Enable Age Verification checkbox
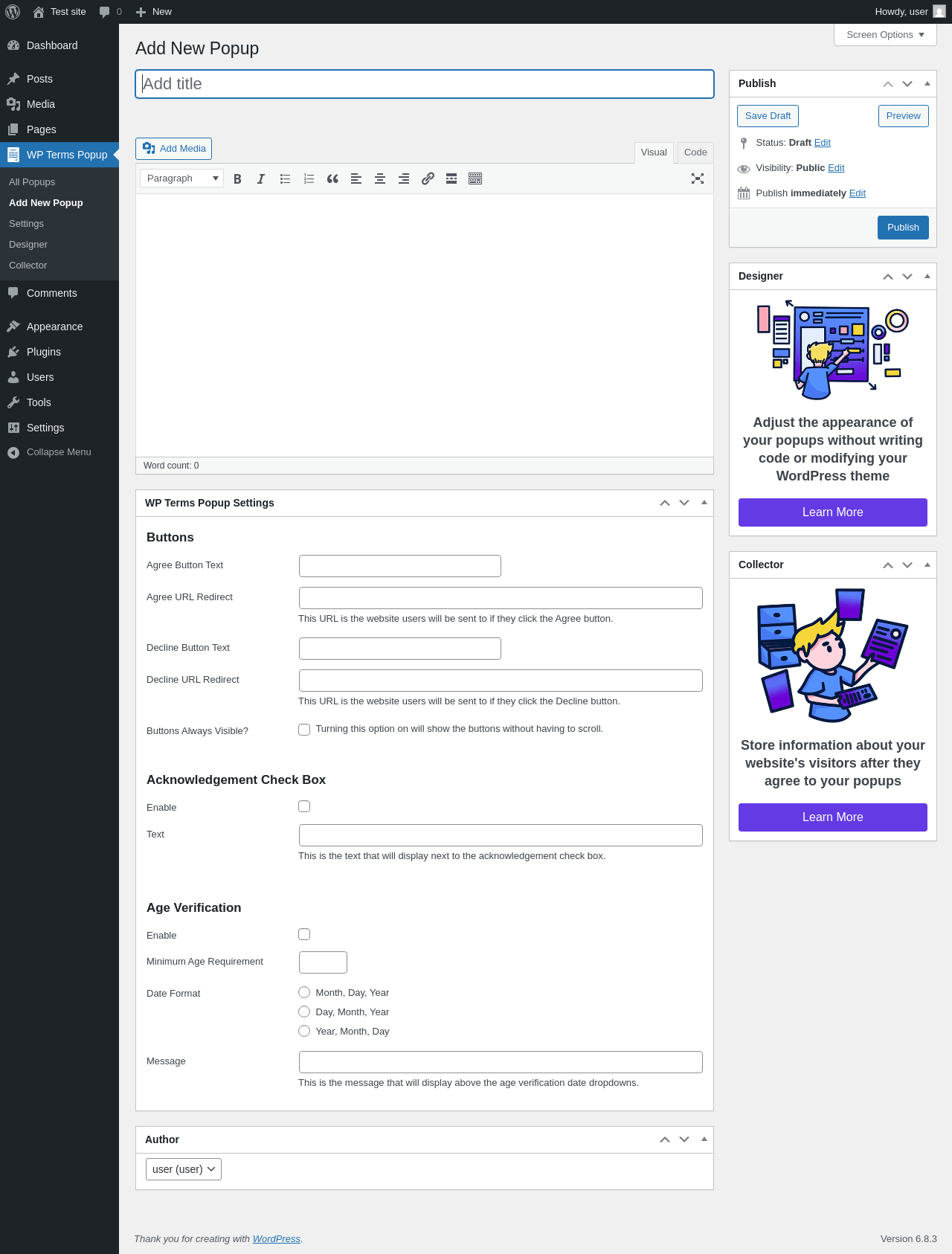This screenshot has width=952, height=1254. click(x=304, y=934)
